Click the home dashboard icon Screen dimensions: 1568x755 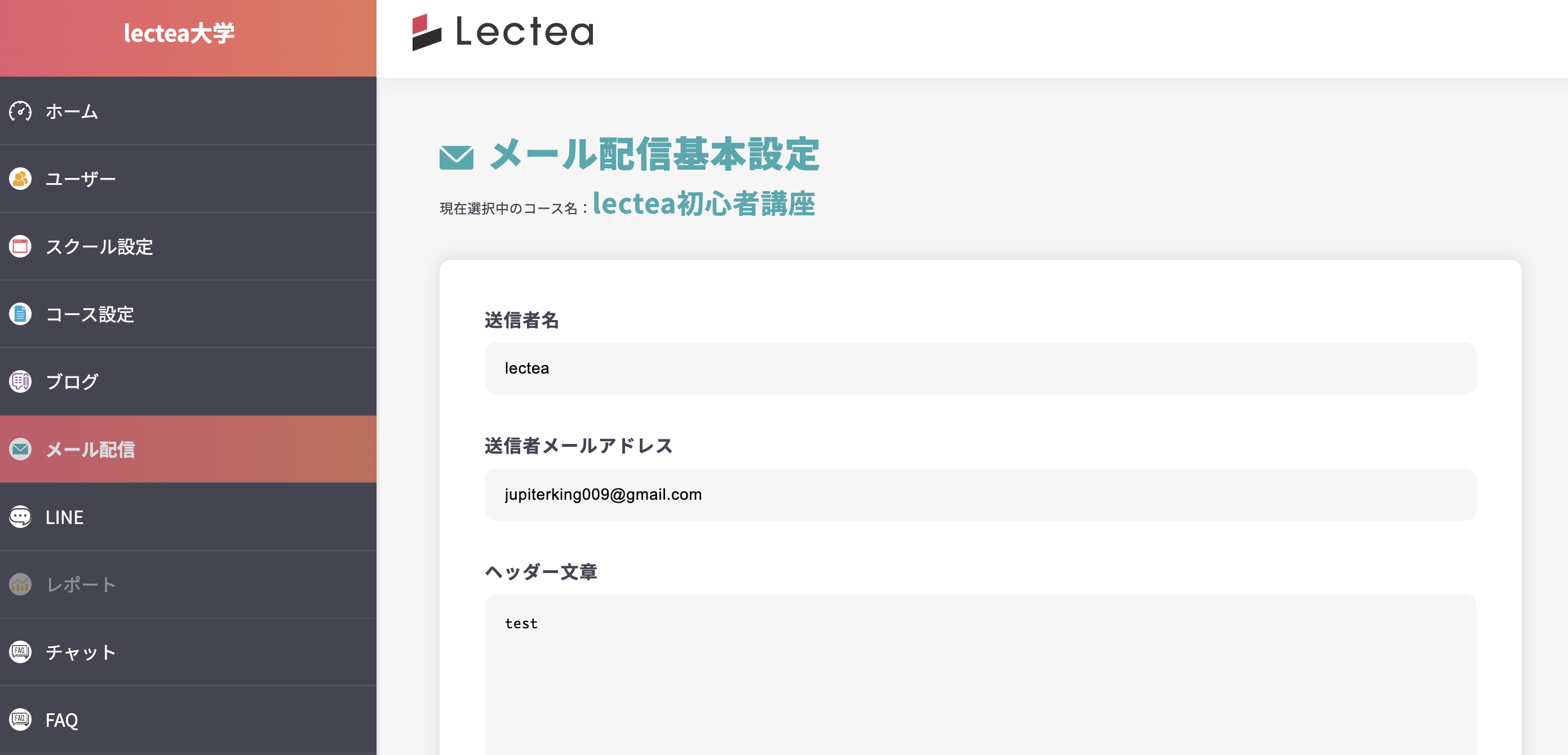[x=20, y=112]
